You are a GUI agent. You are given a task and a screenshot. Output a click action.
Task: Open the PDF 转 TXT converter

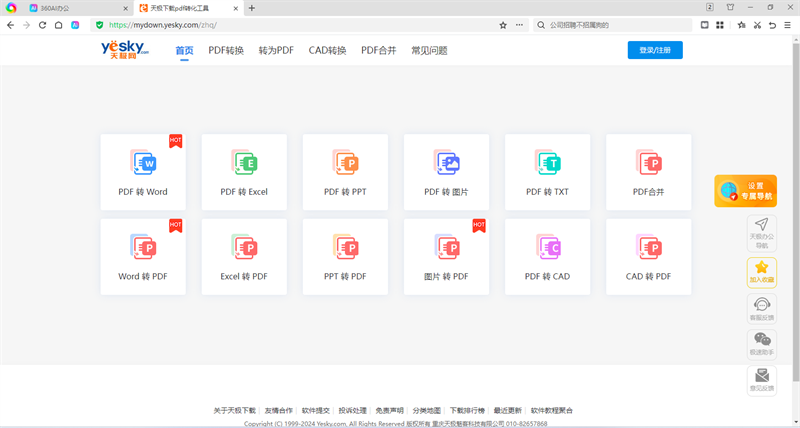(x=547, y=172)
